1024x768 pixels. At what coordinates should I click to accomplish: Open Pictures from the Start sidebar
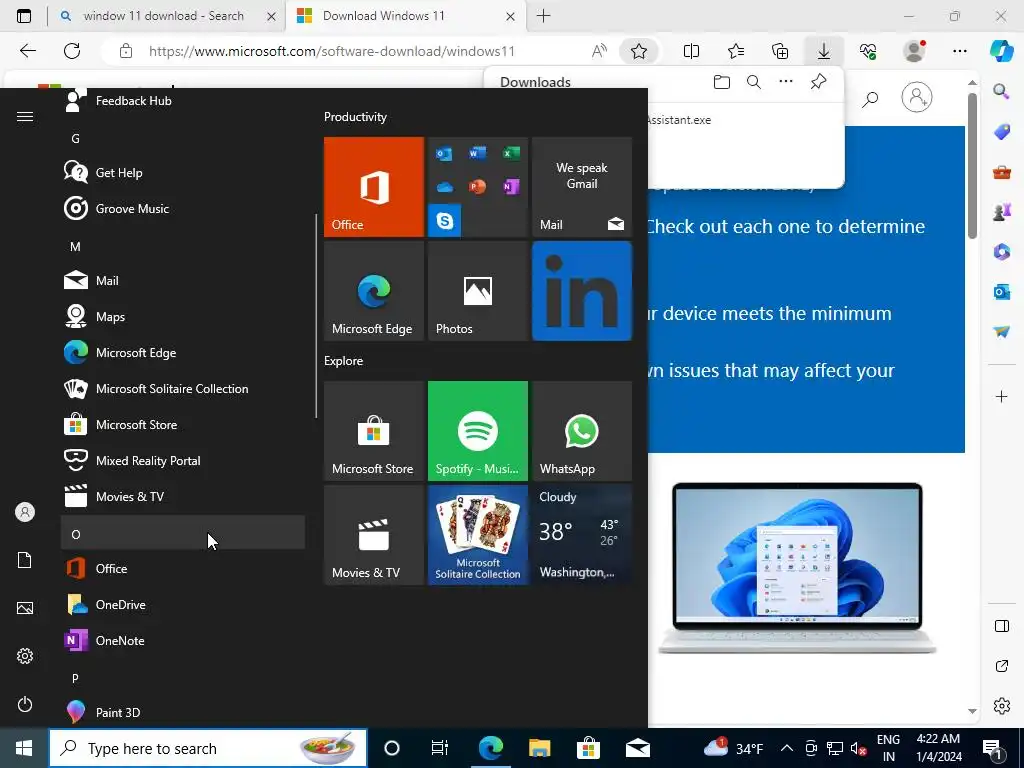coord(25,608)
